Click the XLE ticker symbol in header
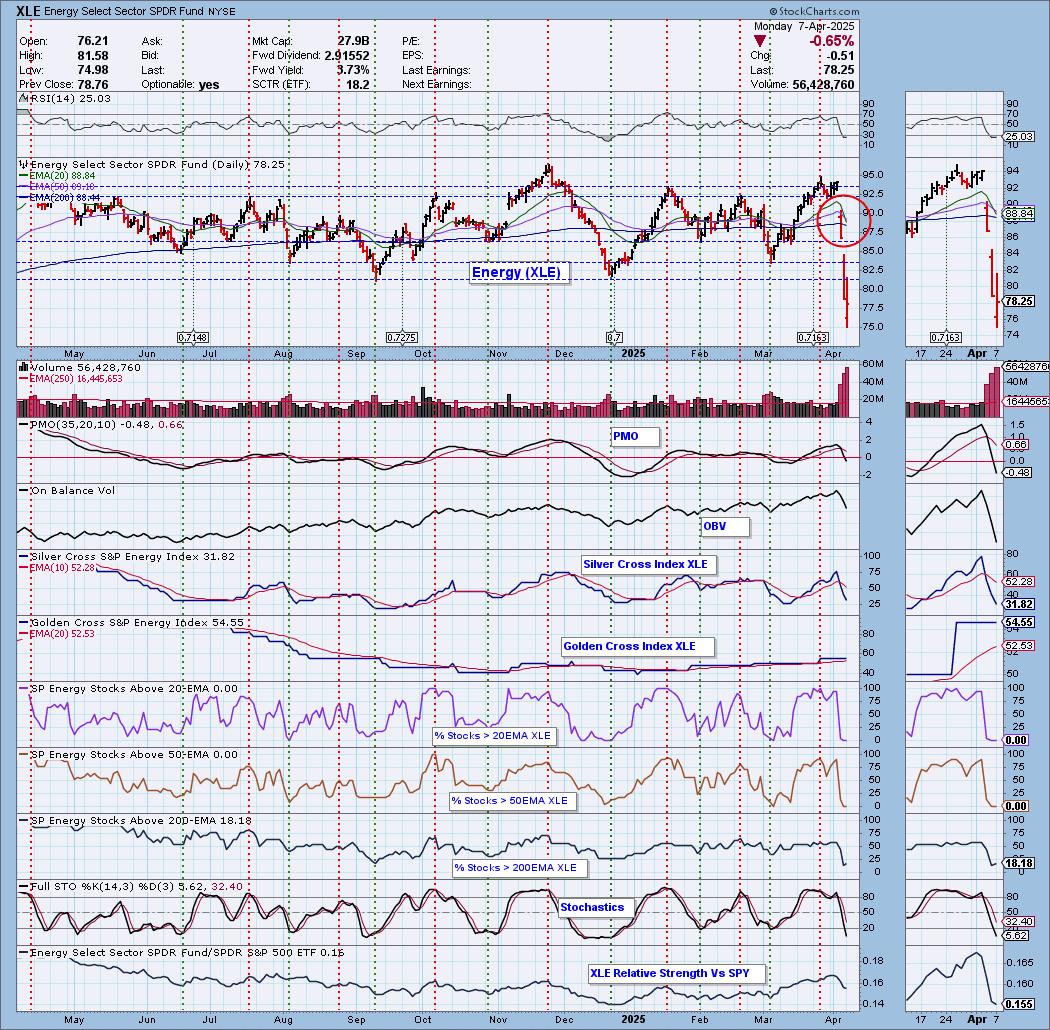1050x1030 pixels. click(x=29, y=11)
